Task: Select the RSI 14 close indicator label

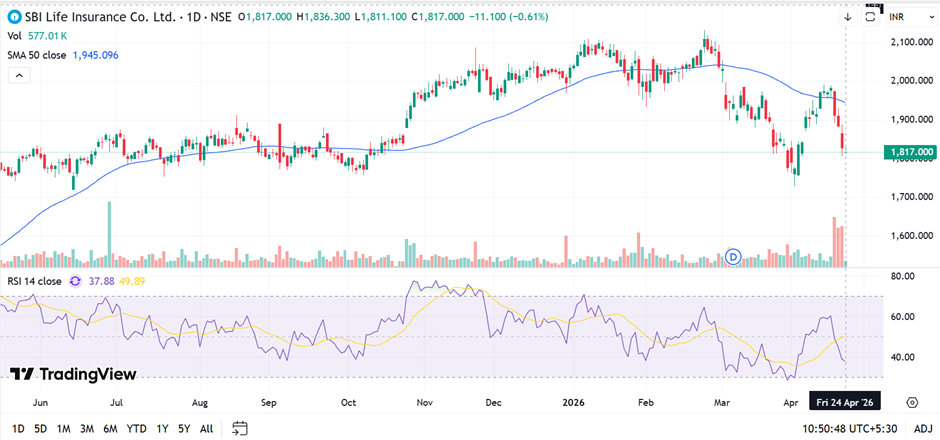Action: pos(34,281)
